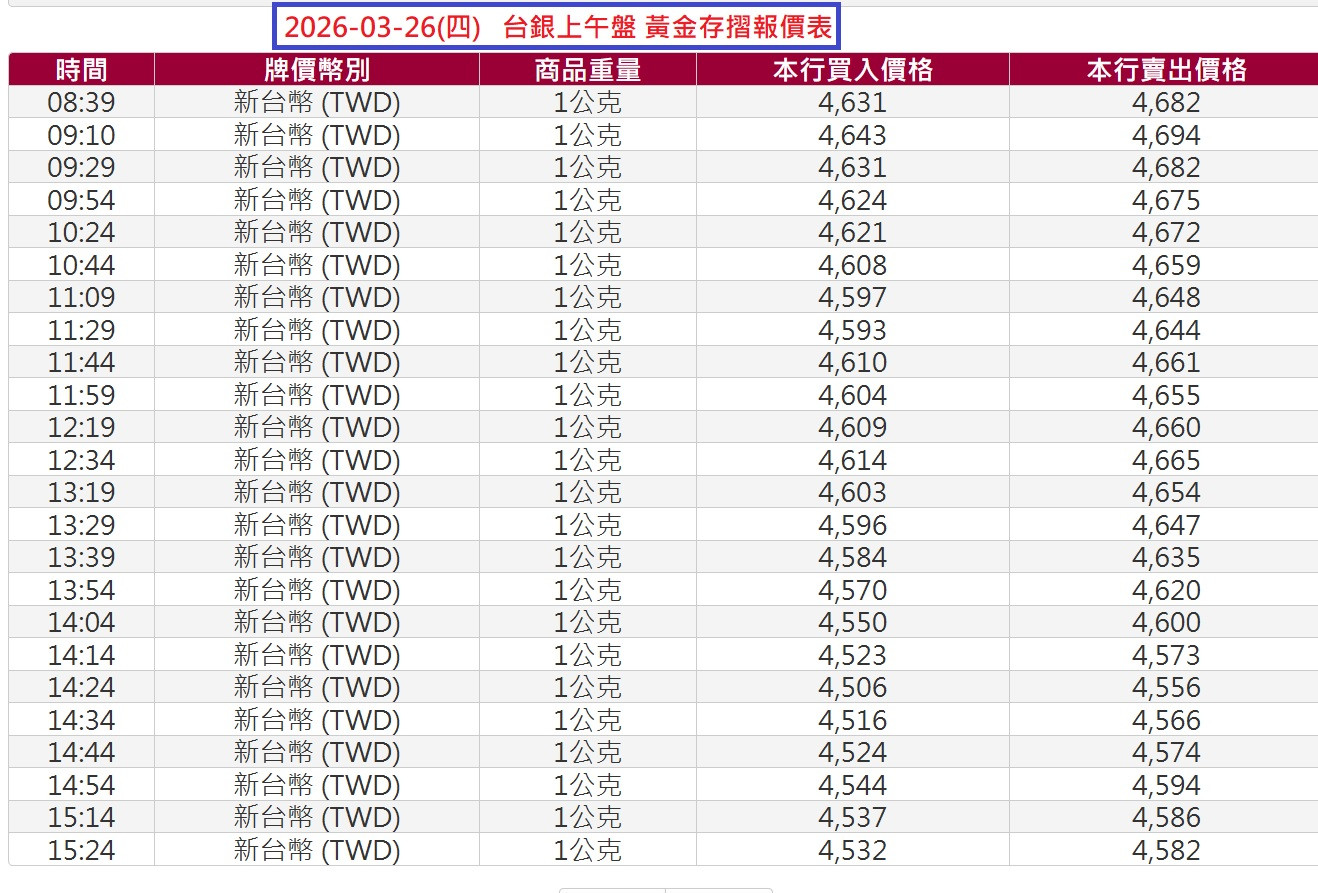Viewport: 1318px width, 893px height.
Task: Click buy price 4,570 in the 13:54 row
Action: (852, 590)
